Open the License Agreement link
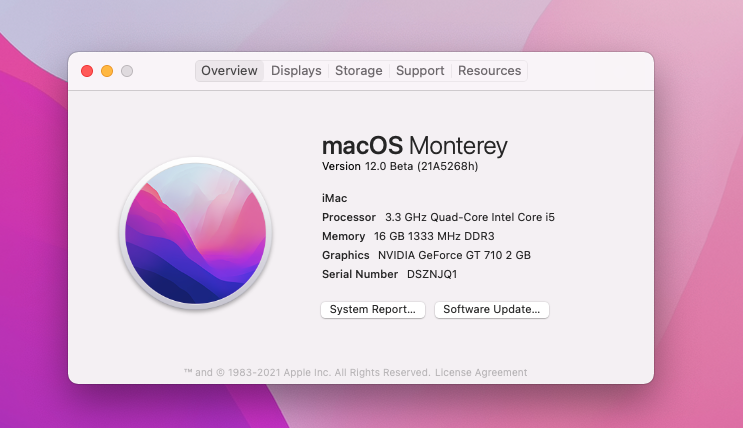 pyautogui.click(x=481, y=373)
